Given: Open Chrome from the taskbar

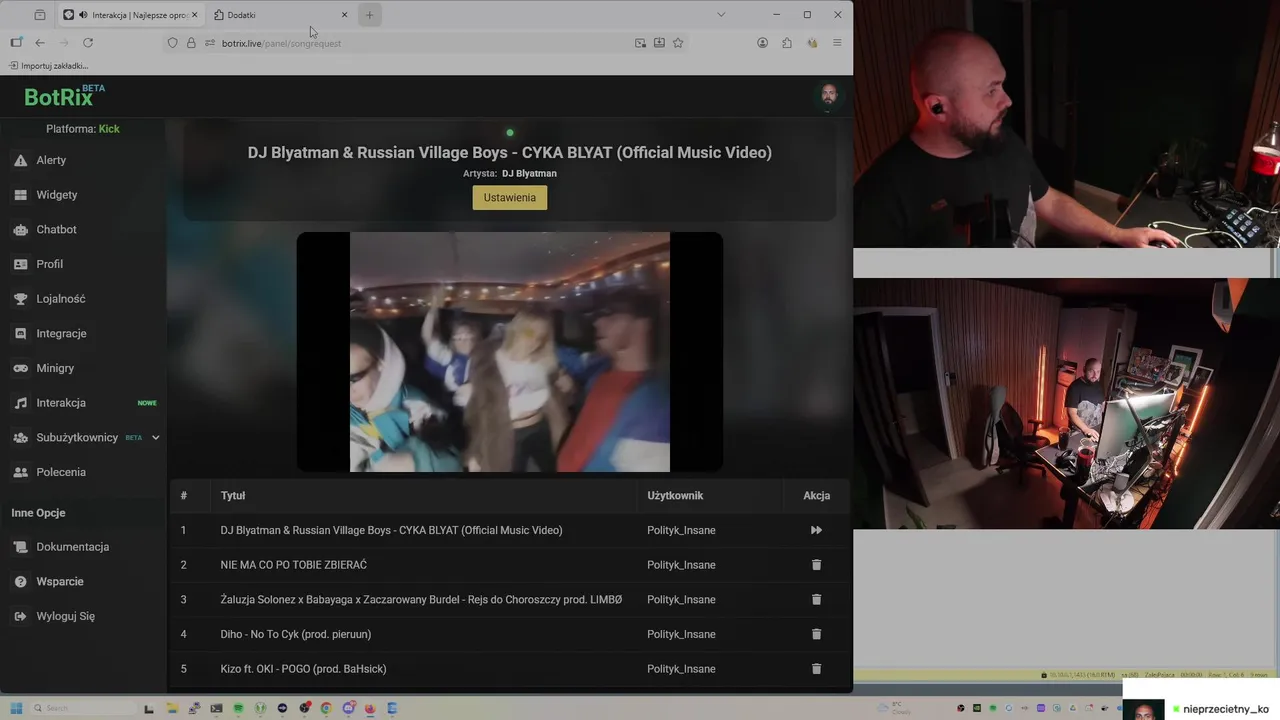Looking at the screenshot, I should (x=326, y=708).
